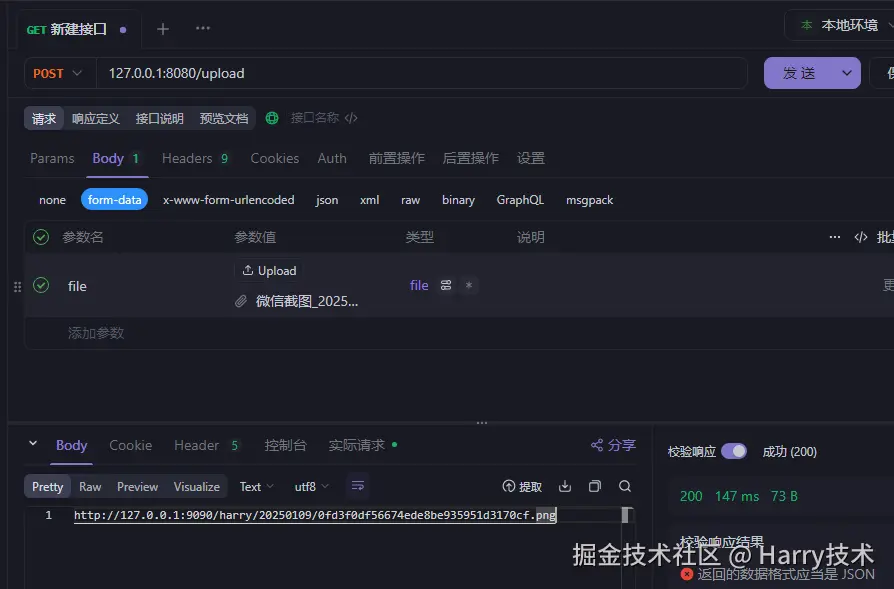Collapse the response panel chevron
The image size is (894, 589).
(33, 444)
